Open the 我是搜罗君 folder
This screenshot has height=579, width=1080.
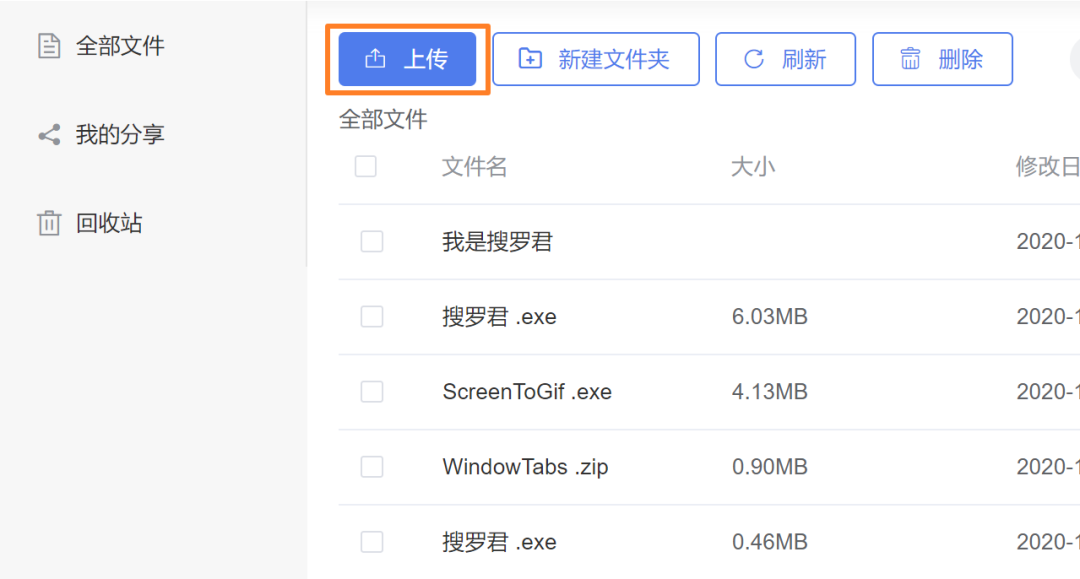497,242
